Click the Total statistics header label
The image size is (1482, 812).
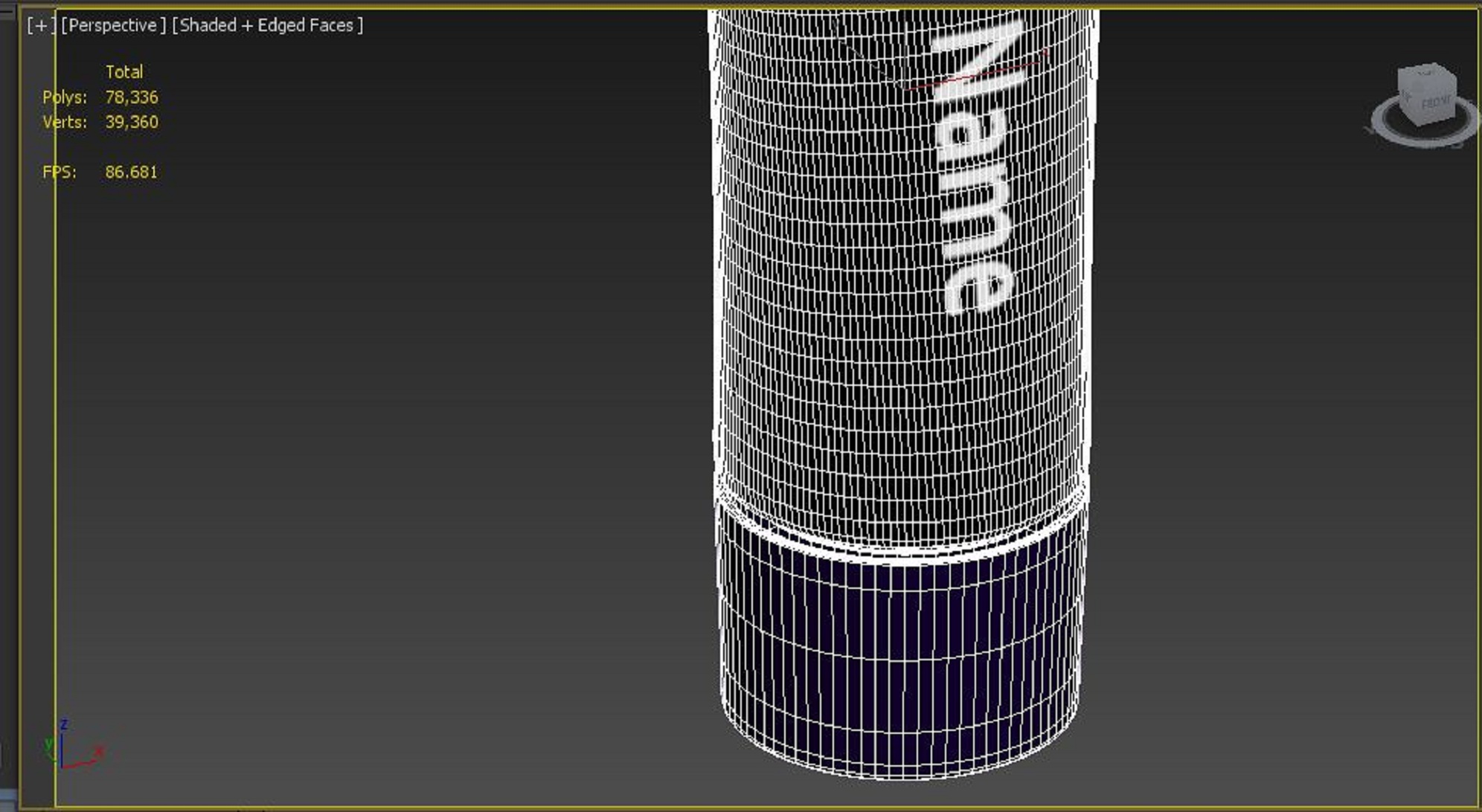123,72
